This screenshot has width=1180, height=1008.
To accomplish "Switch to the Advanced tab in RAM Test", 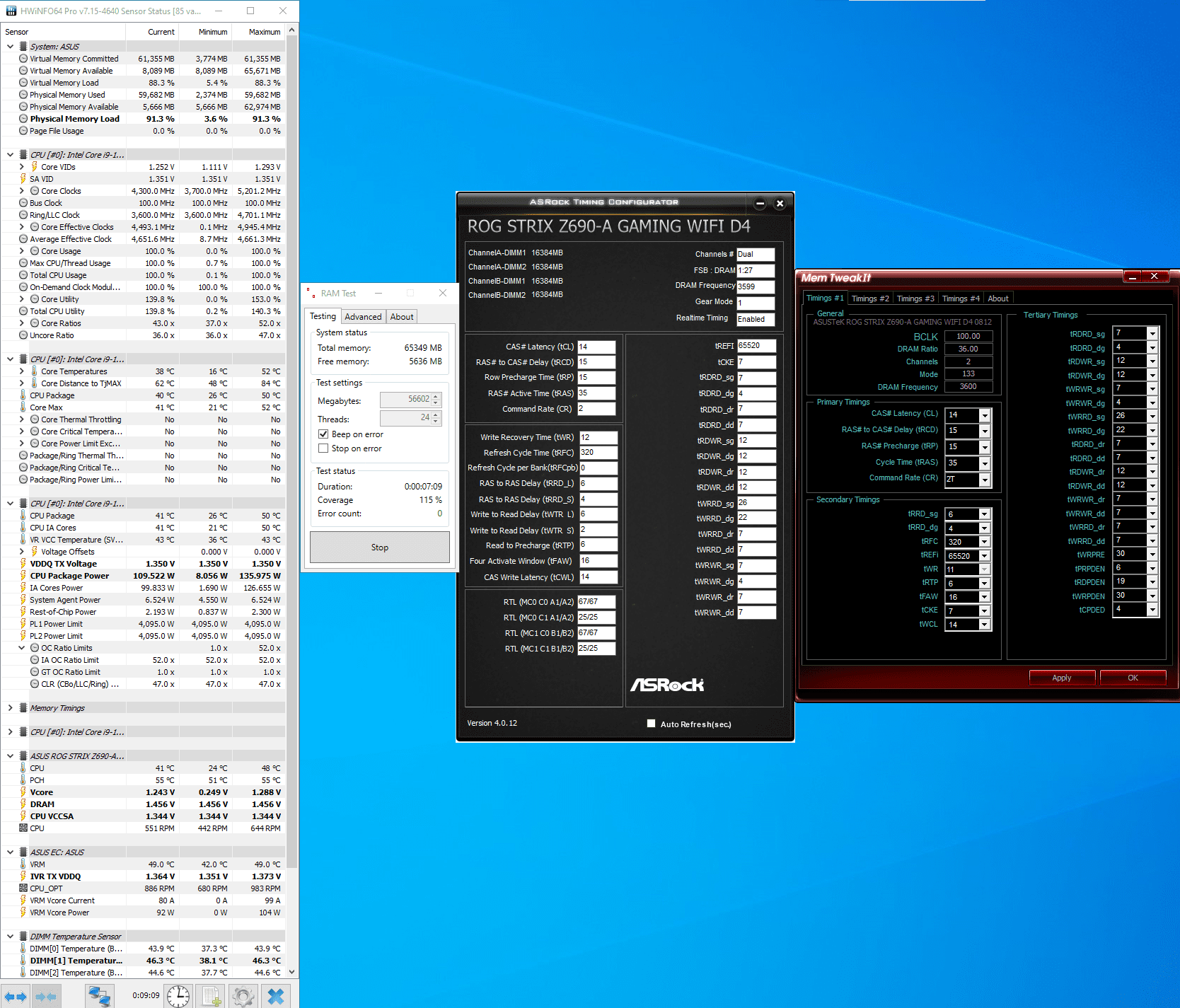I will tap(364, 317).
